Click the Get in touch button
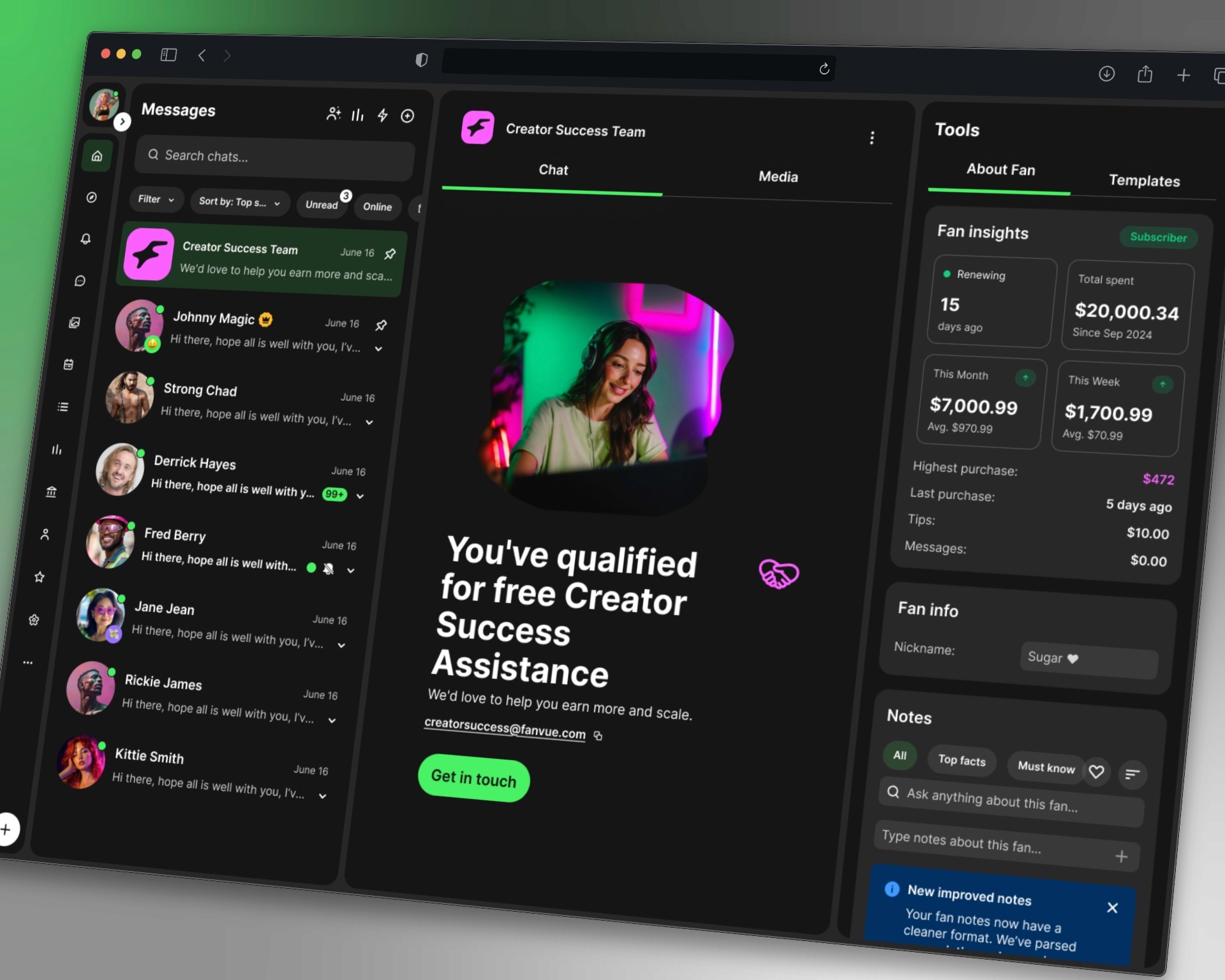 tap(473, 778)
